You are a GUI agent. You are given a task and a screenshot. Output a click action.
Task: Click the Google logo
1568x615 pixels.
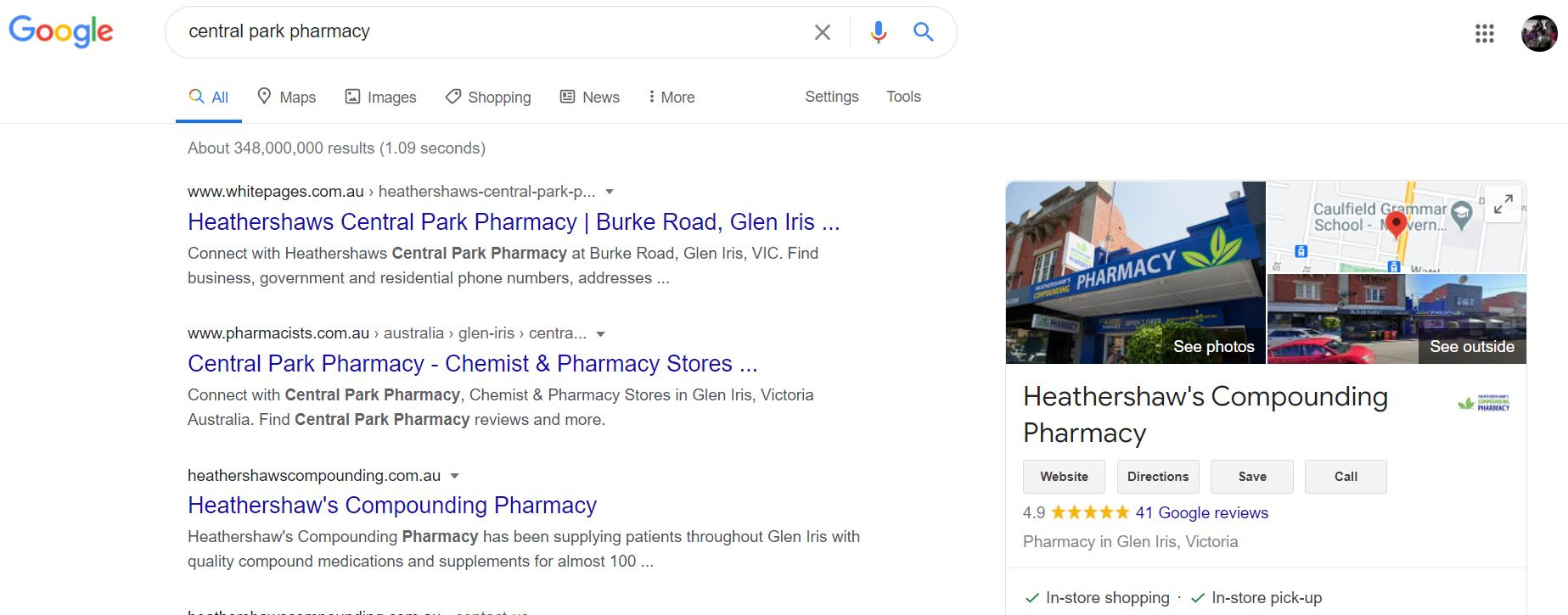tap(60, 32)
